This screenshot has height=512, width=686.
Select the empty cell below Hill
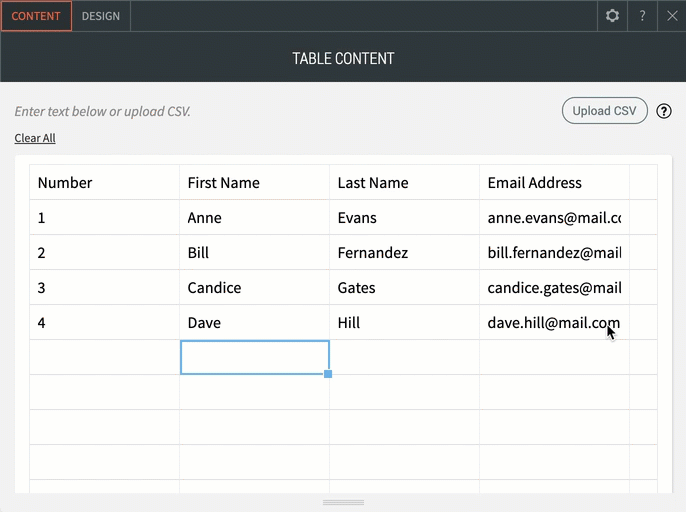coord(404,357)
